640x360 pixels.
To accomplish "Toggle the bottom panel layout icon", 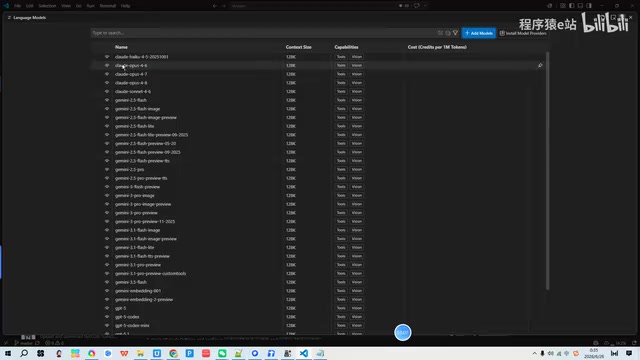I will pyautogui.click(x=580, y=6).
